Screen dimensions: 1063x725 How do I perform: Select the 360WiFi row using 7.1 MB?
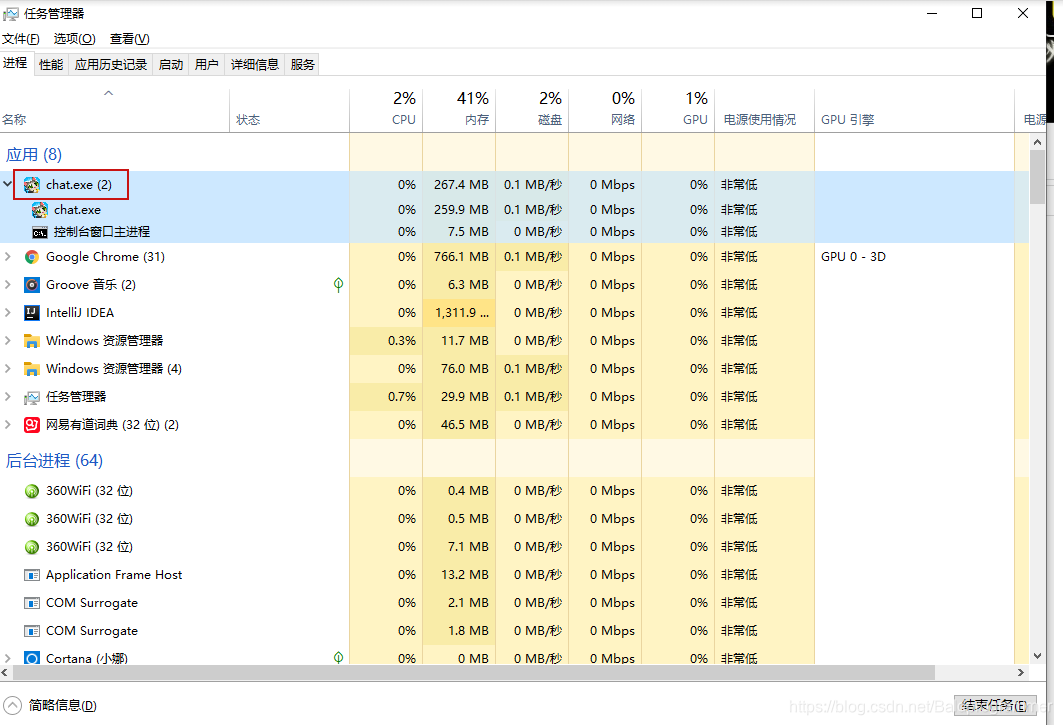pyautogui.click(x=515, y=547)
